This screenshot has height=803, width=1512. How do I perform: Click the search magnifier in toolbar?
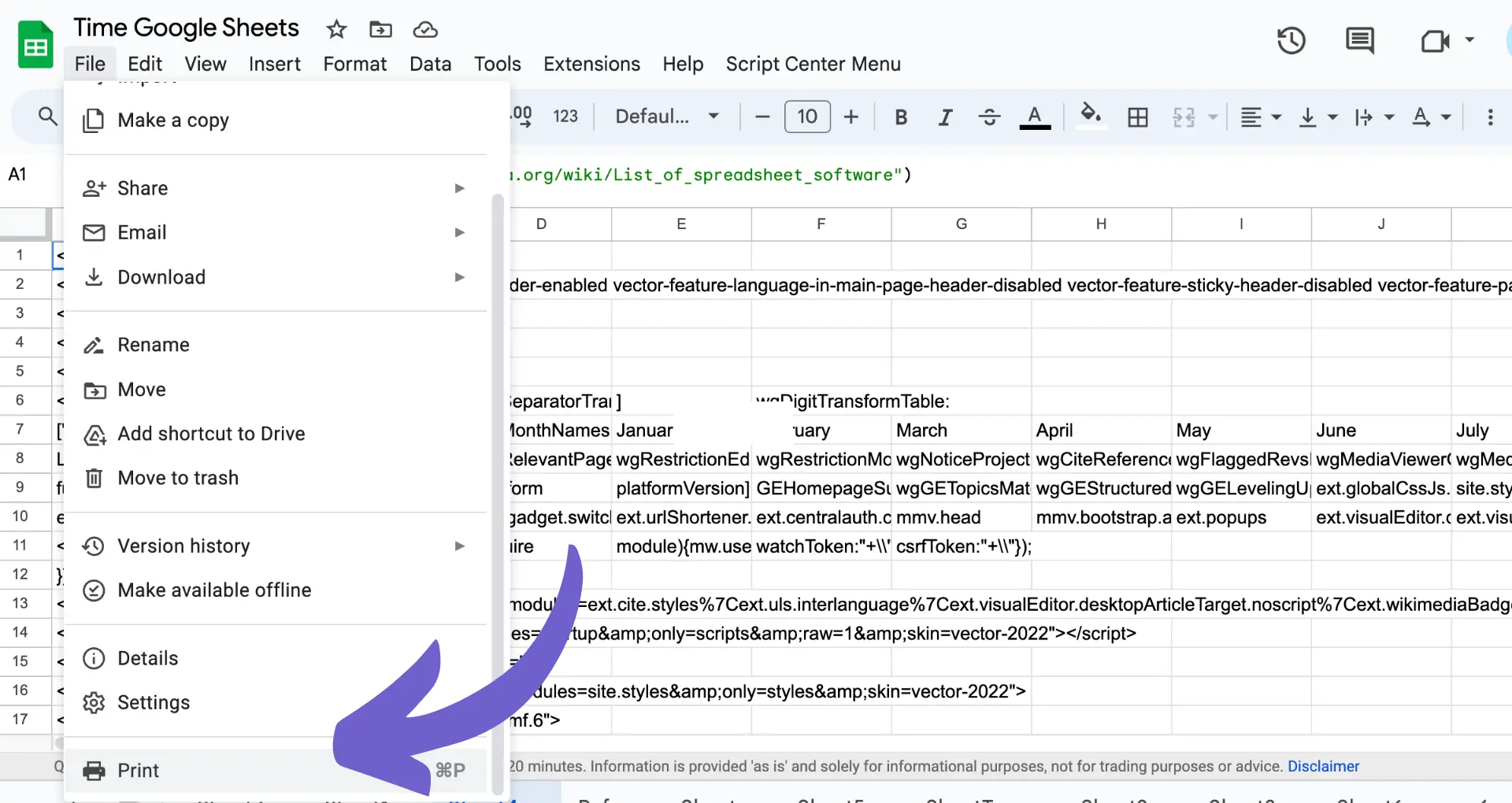[x=48, y=117]
